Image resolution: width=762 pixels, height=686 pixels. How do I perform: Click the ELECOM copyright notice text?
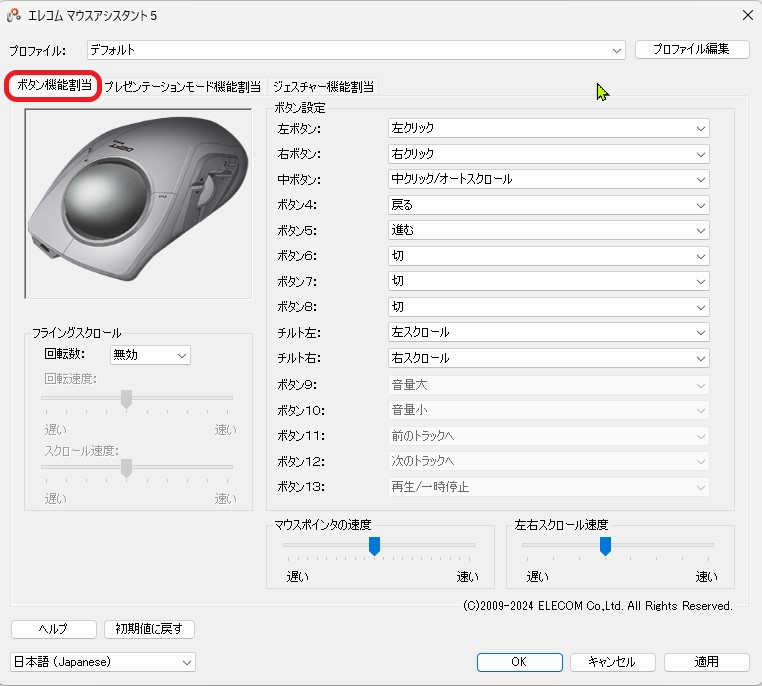597,606
